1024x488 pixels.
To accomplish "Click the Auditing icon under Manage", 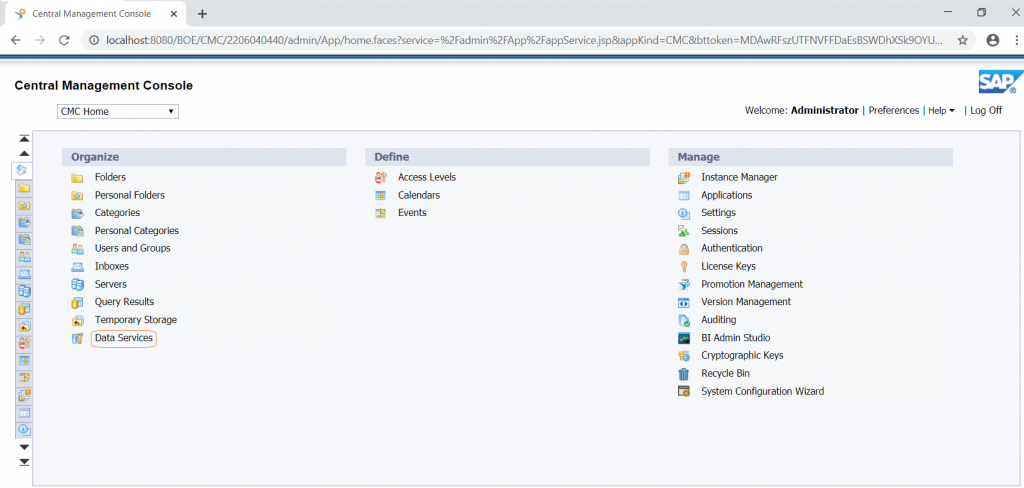I will [684, 320].
